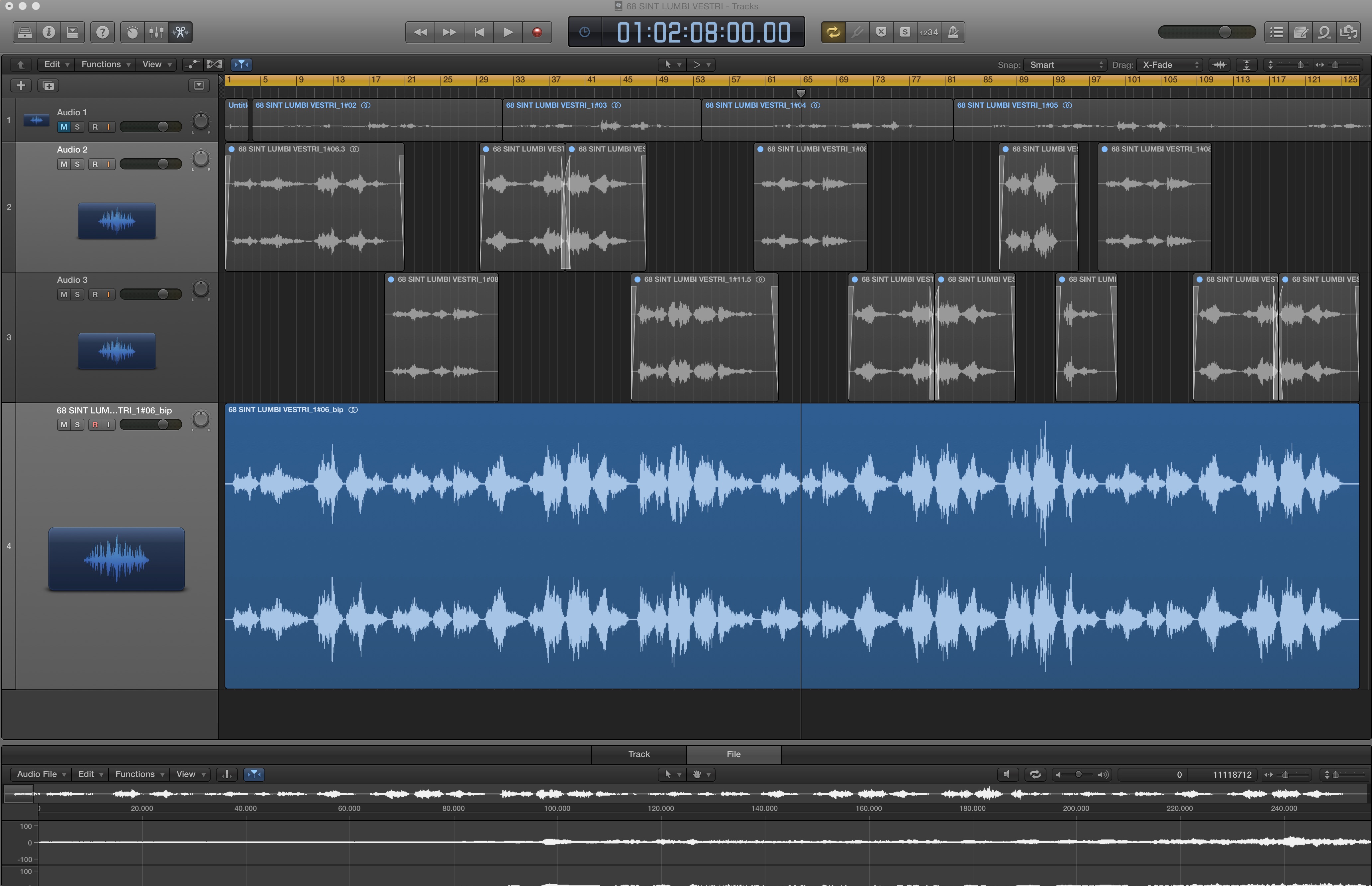
Task: Click the red Record button
Action: 537,32
